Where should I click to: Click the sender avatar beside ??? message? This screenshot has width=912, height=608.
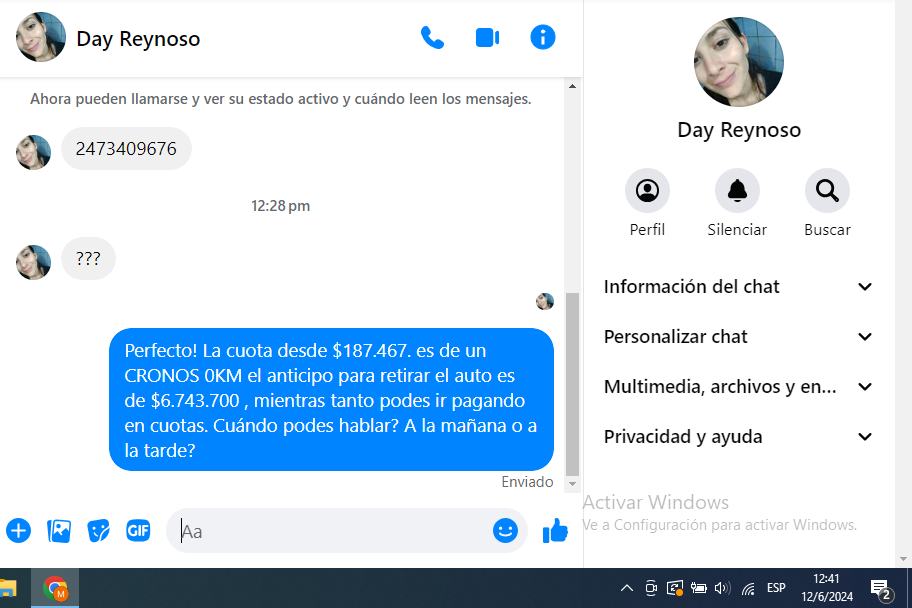[x=33, y=262]
